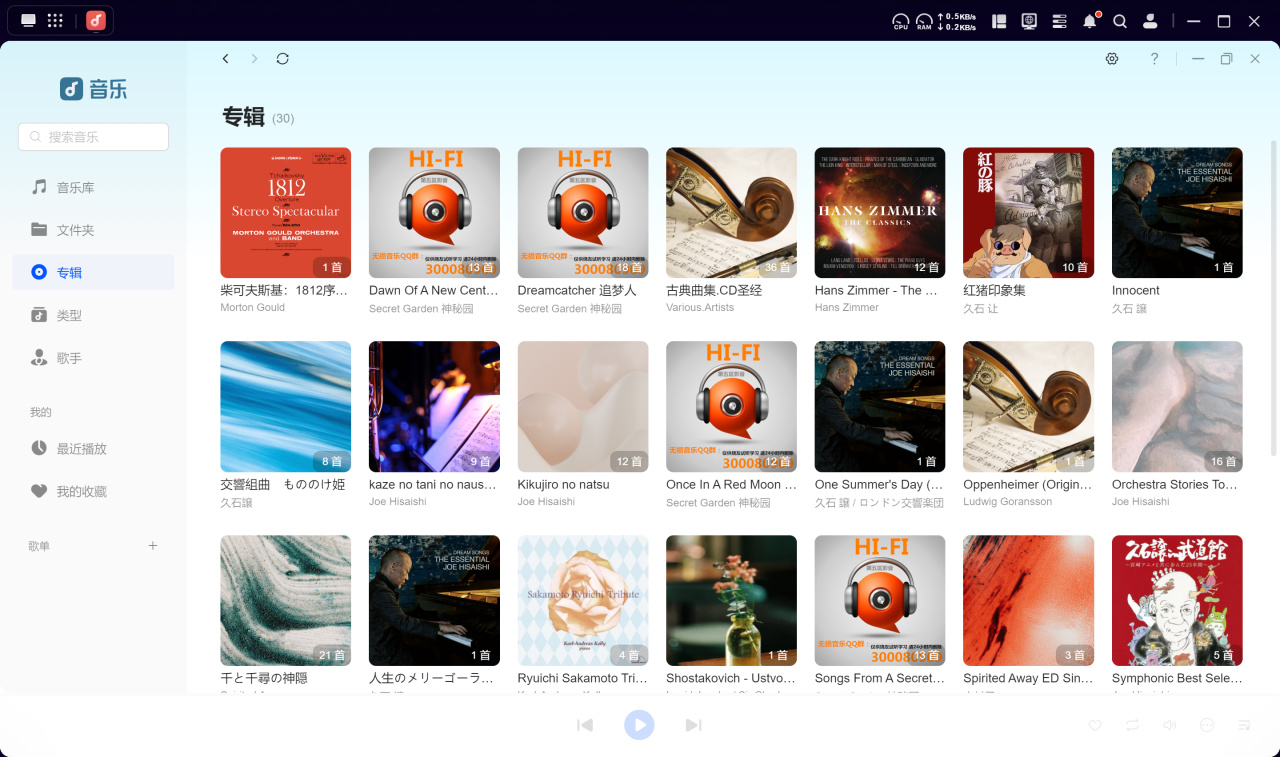
Task: Open One Summer's Day album cover
Action: click(880, 407)
